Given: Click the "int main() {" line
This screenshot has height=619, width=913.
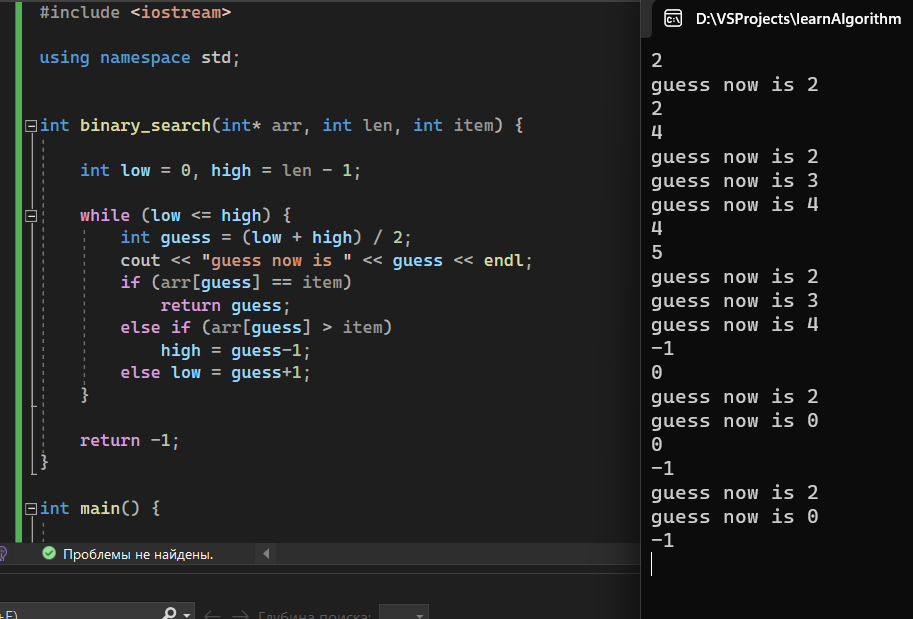Looking at the screenshot, I should point(100,509).
